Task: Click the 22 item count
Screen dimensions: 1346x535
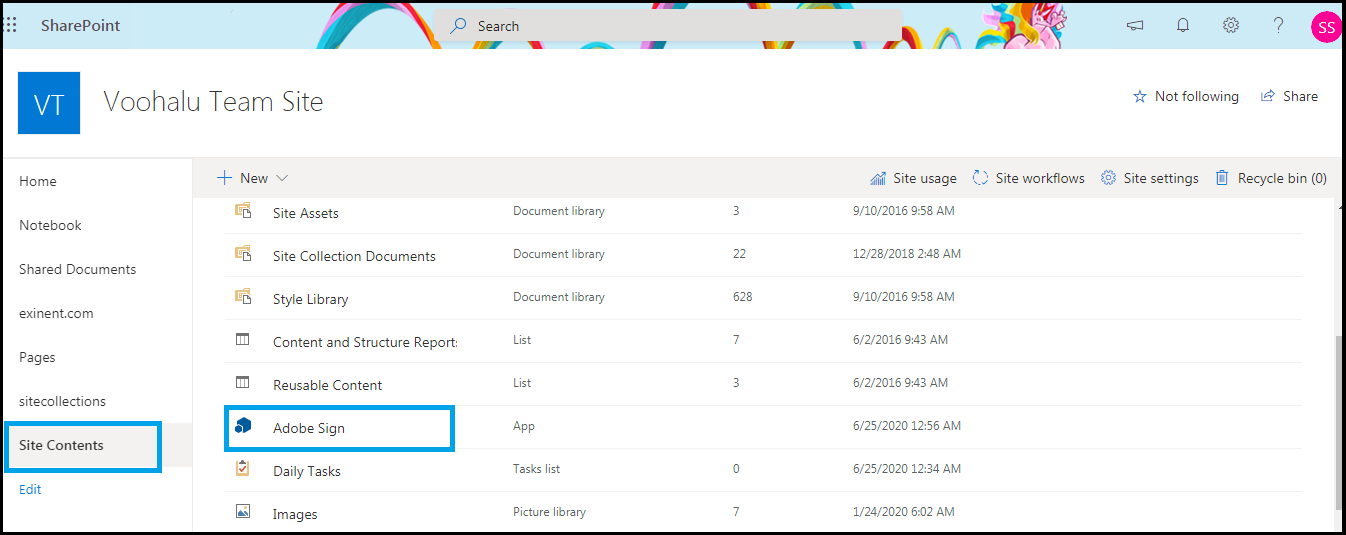Action: pyautogui.click(x=740, y=254)
